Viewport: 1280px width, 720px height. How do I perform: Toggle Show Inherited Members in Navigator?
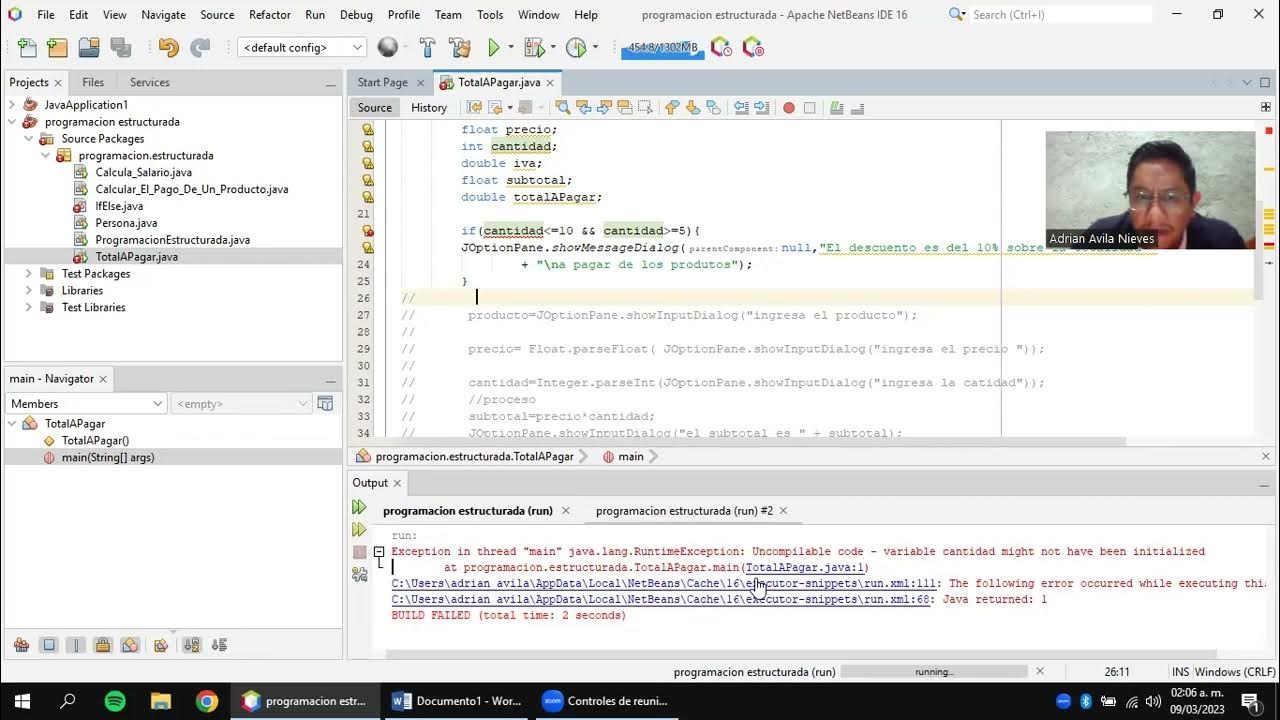click(21, 645)
